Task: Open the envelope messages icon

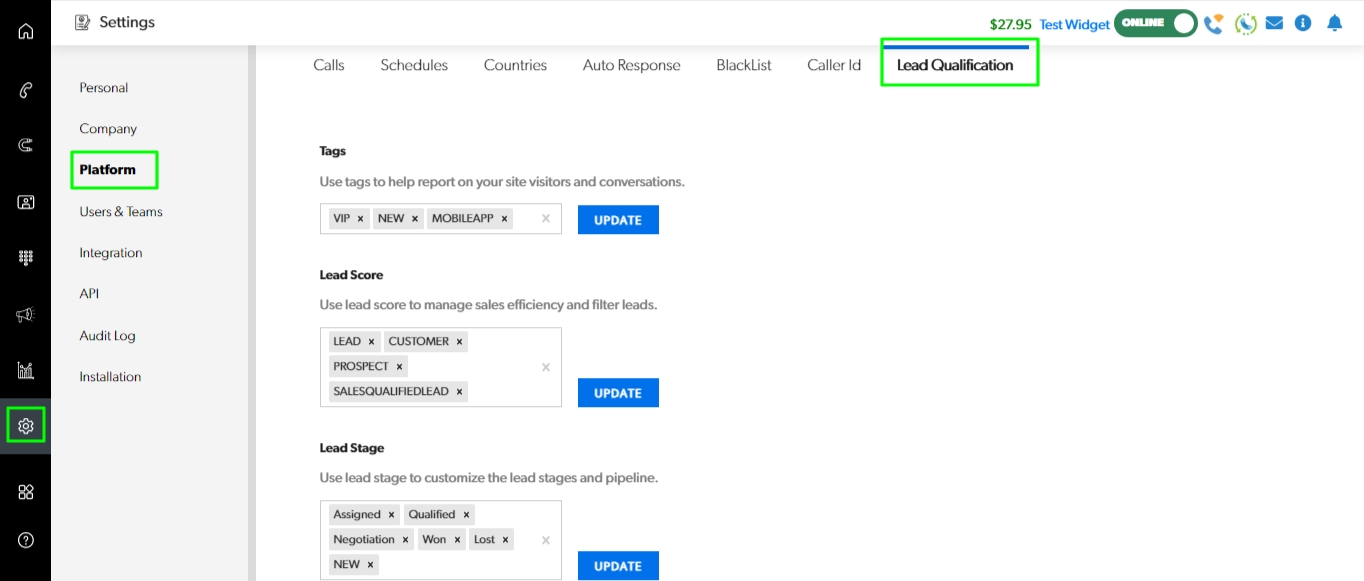Action: point(1274,23)
